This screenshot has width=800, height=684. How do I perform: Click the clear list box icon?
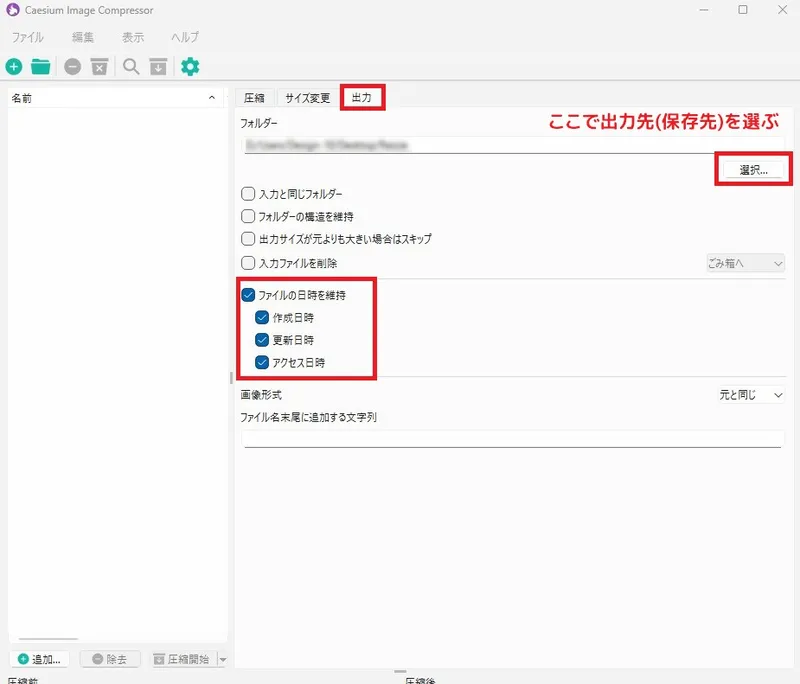click(99, 67)
